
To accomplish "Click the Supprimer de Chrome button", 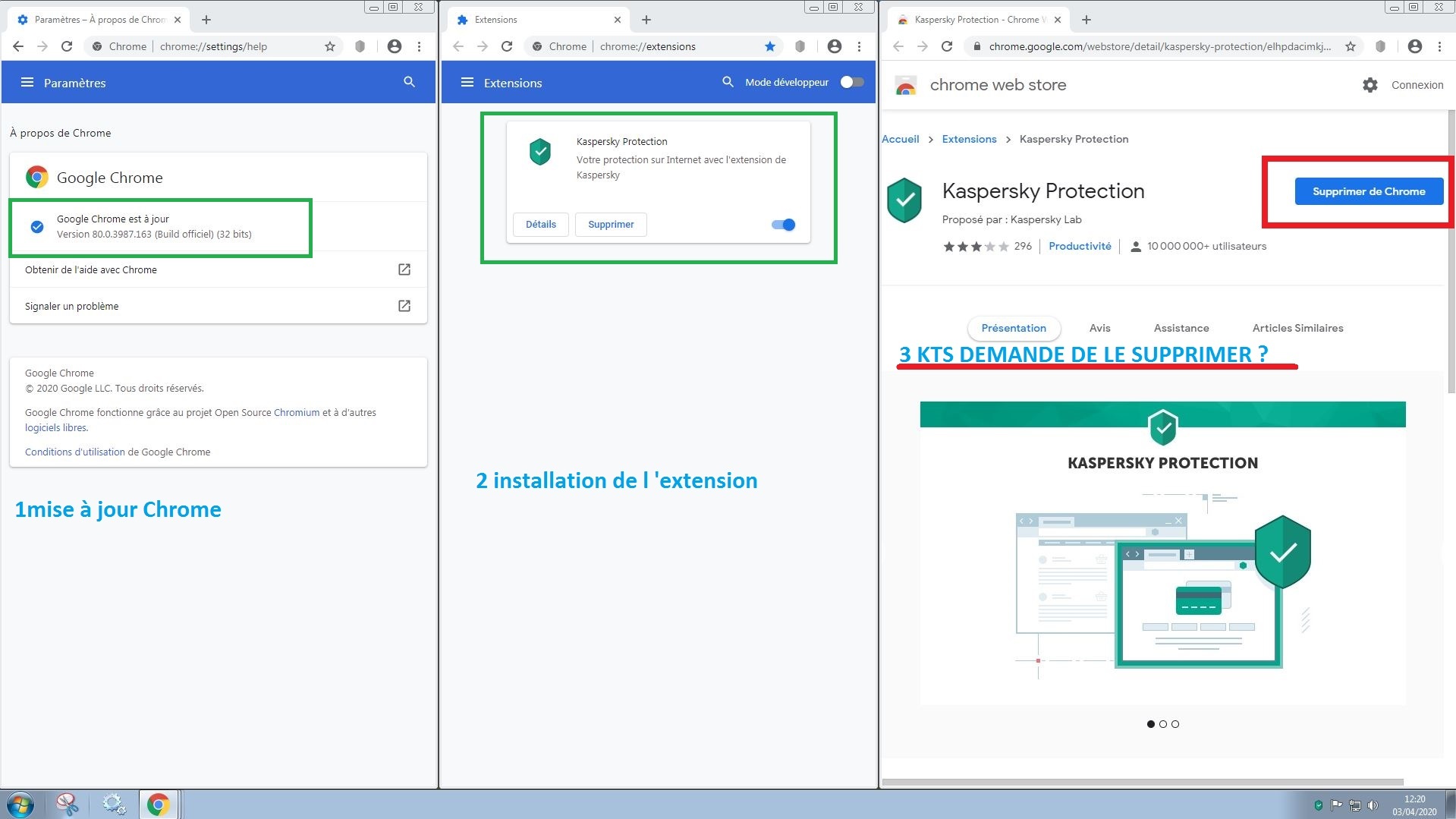I will 1369,191.
